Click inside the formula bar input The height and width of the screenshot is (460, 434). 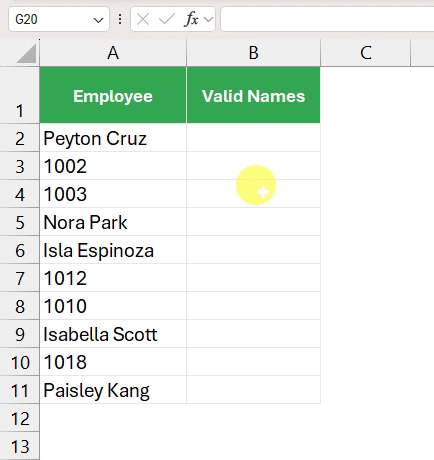tap(327, 19)
